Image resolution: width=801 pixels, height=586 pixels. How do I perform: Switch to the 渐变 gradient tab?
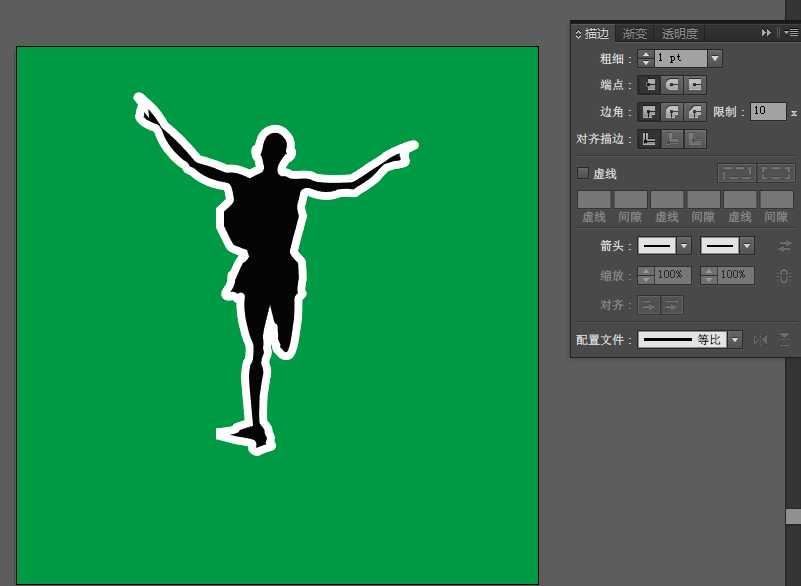[x=635, y=33]
